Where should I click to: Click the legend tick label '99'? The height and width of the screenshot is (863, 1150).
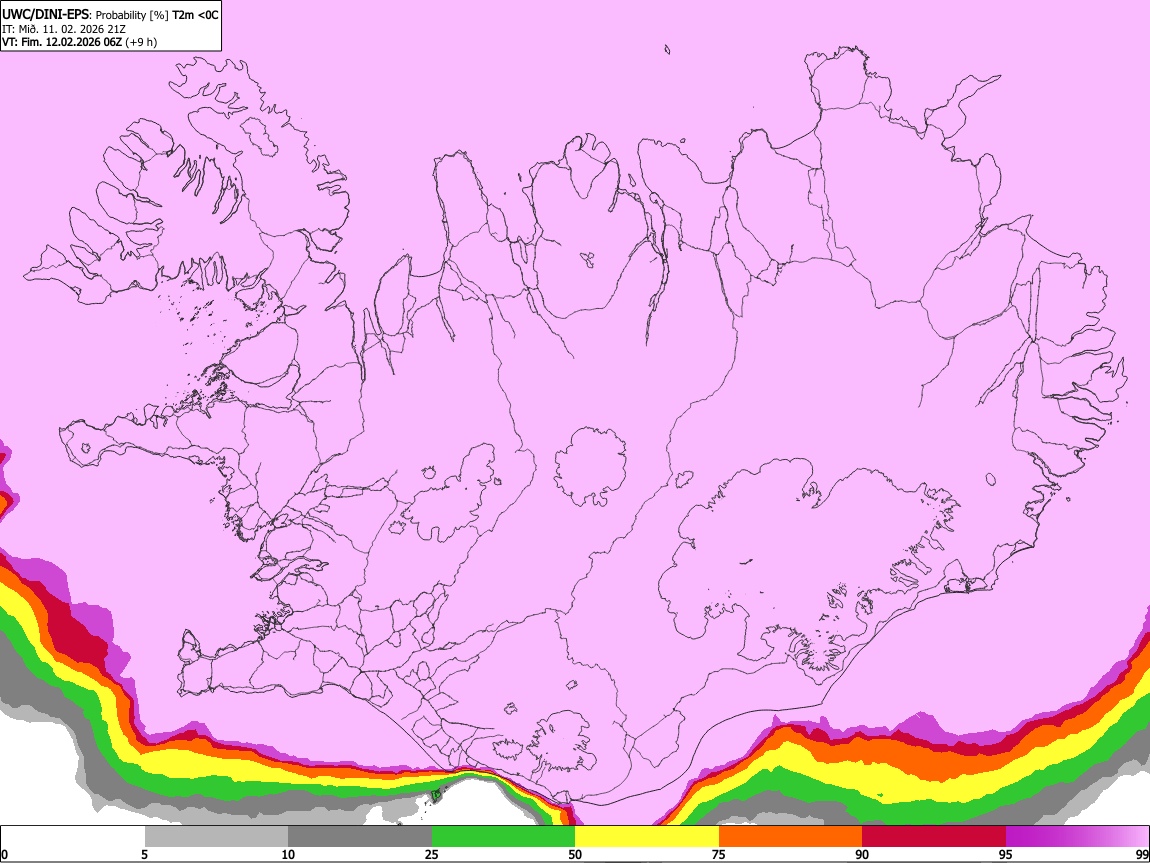coord(1142,854)
